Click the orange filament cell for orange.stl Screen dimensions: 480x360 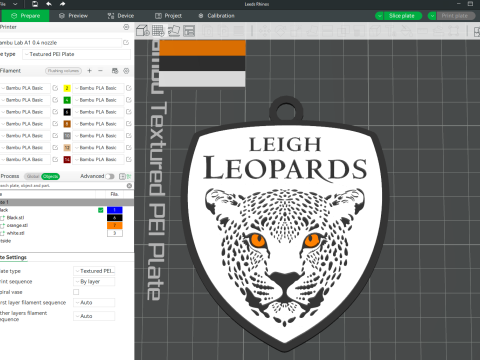[x=115, y=226]
